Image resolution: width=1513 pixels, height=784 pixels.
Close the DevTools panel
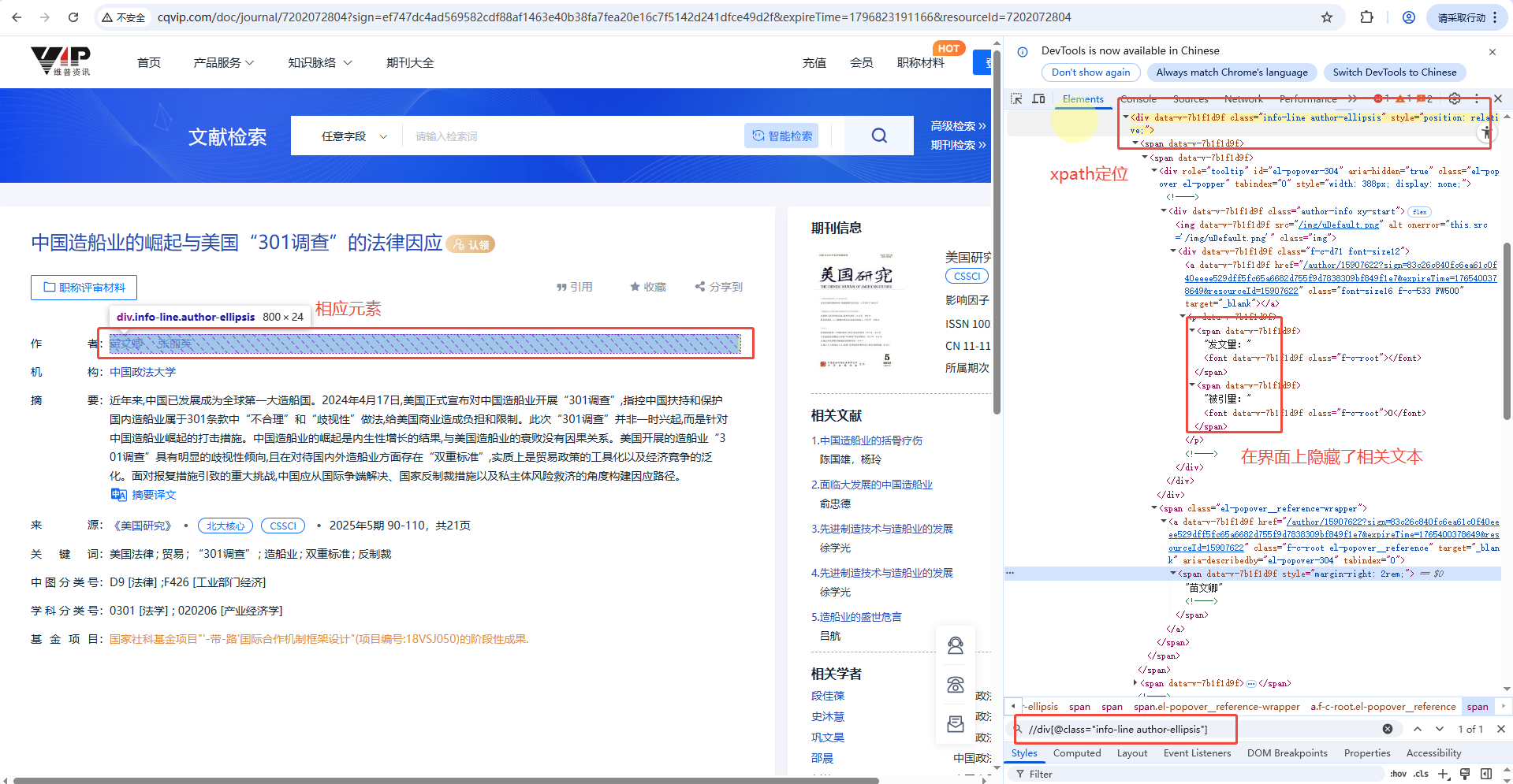(x=1498, y=98)
